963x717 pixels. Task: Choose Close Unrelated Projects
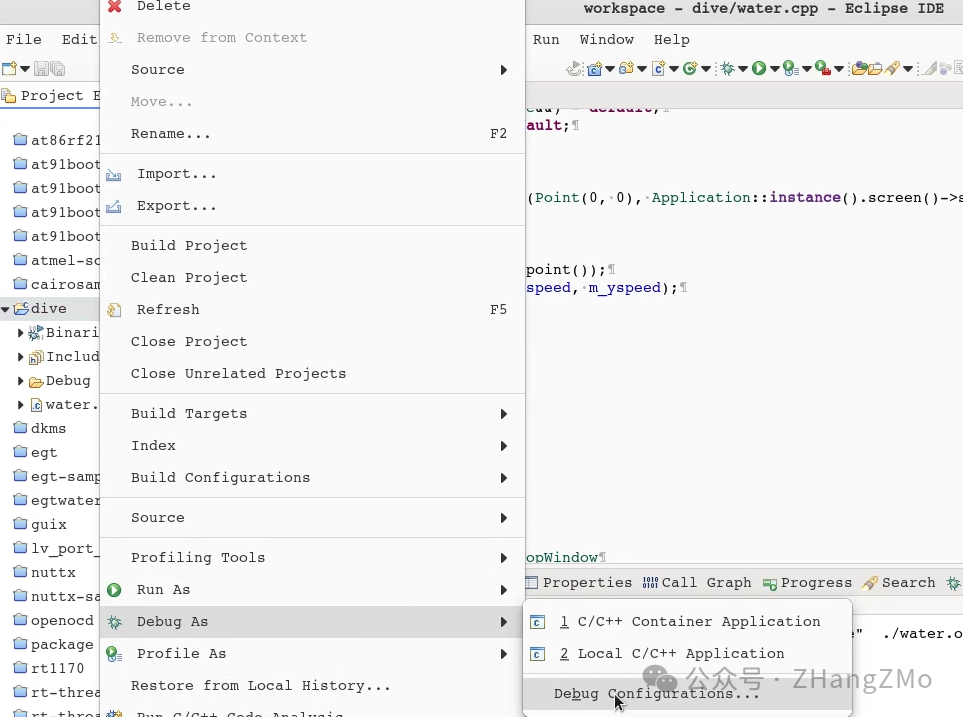[312, 374]
